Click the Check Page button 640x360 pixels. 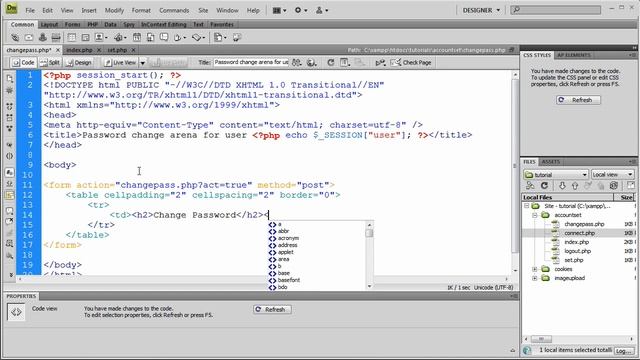point(411,62)
